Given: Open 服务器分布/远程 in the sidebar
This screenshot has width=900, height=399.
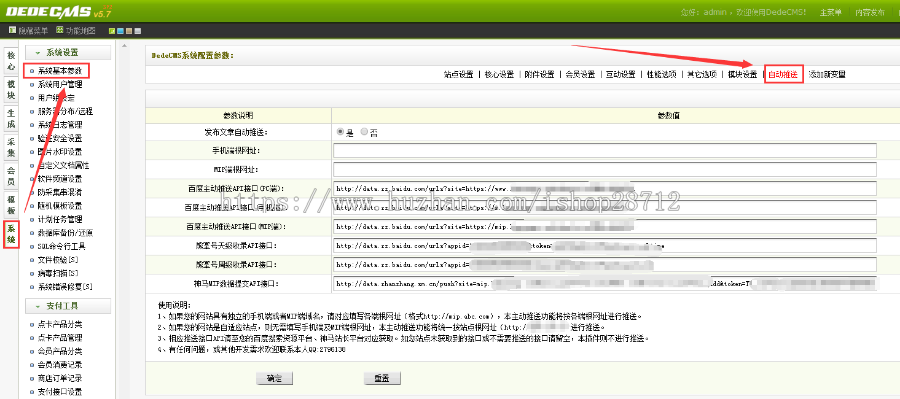Looking at the screenshot, I should point(65,111).
